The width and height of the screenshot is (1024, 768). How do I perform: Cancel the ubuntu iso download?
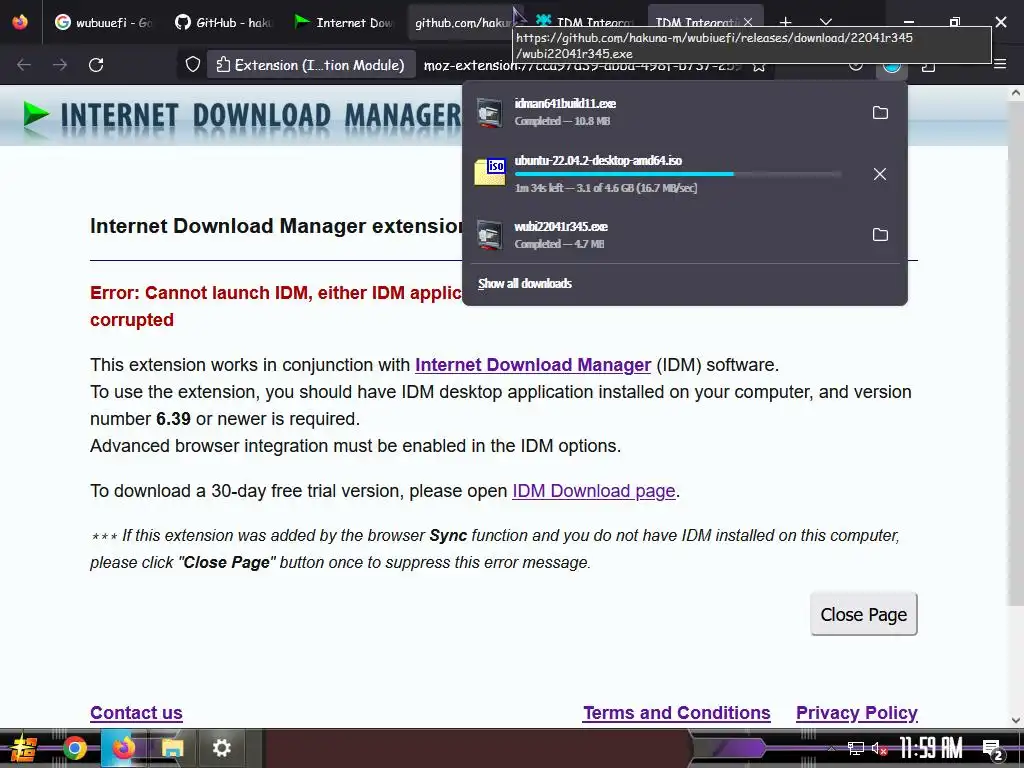pos(880,174)
